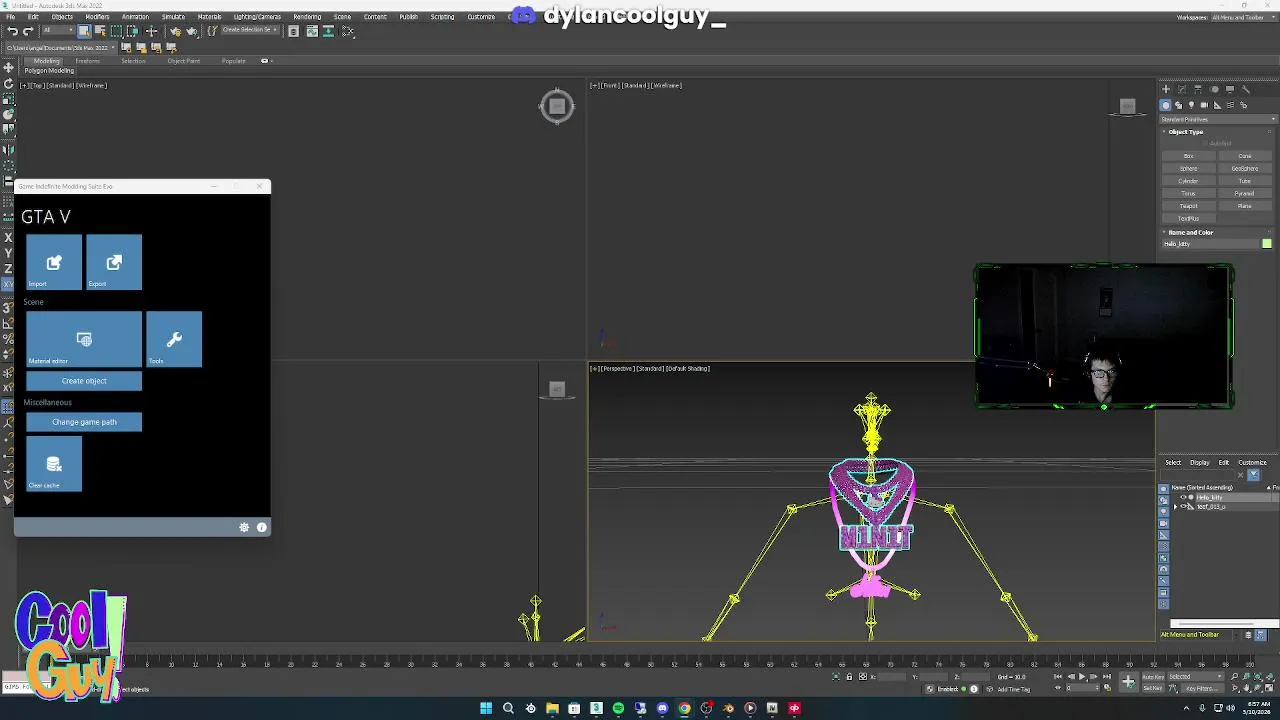The width and height of the screenshot is (1280, 720).
Task: Open the project path dropdown
Action: [62, 47]
